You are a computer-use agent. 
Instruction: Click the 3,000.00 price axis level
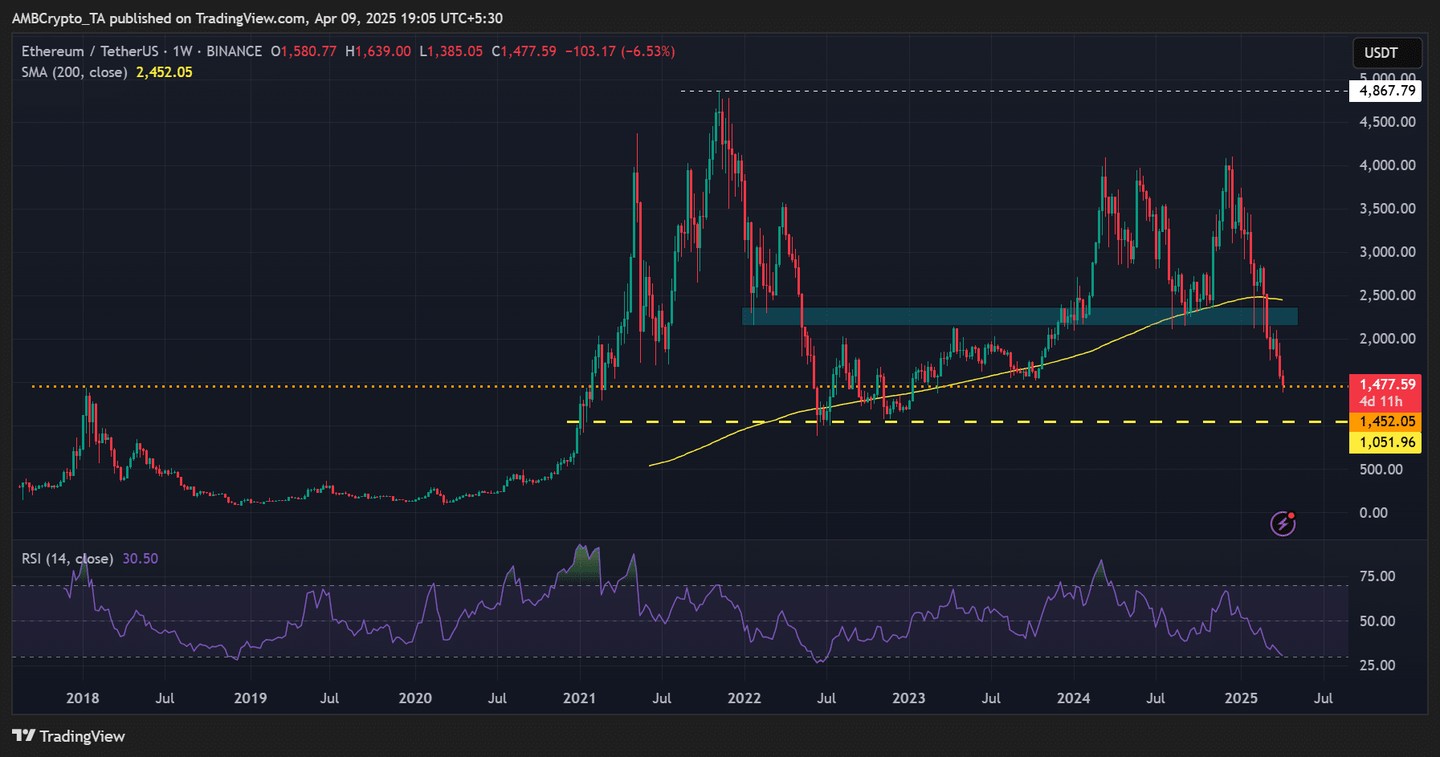[x=1383, y=252]
